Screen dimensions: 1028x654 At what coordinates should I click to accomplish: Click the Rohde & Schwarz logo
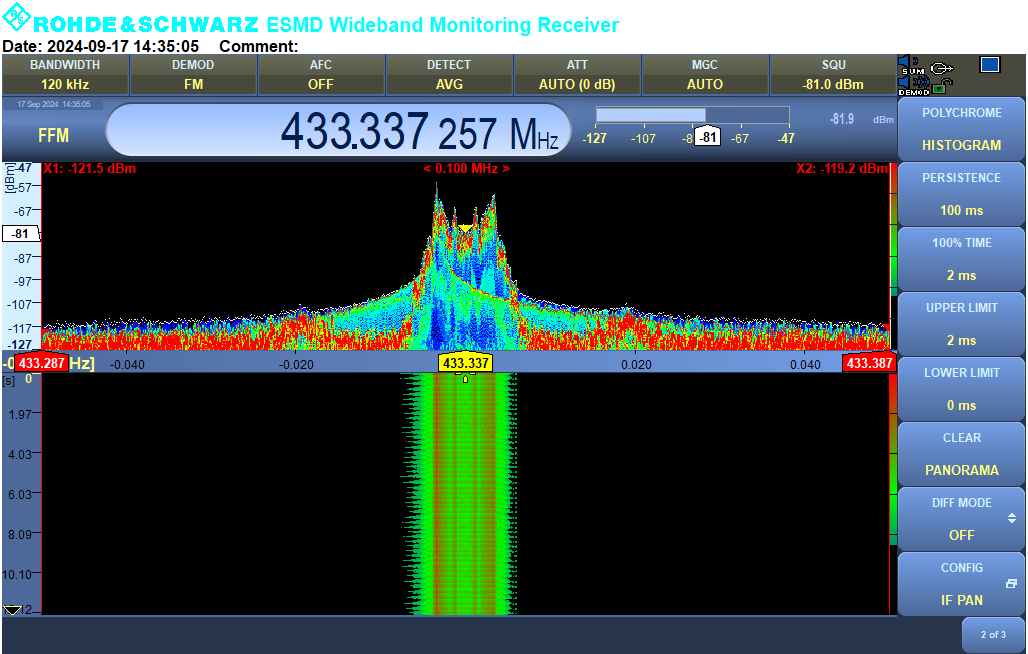[x=16, y=18]
